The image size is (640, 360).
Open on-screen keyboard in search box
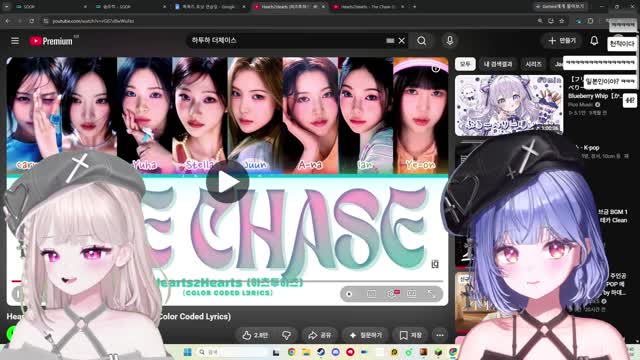(x=390, y=40)
